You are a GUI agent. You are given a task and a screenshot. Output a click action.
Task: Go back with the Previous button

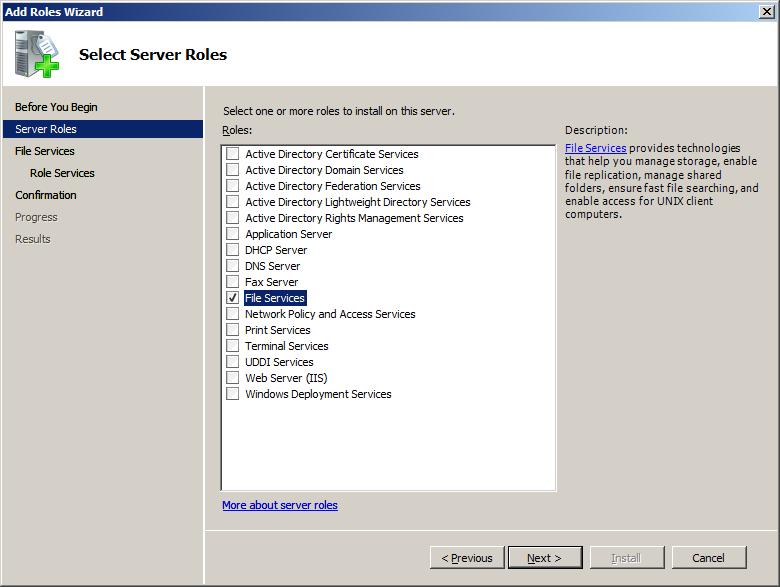(x=467, y=558)
